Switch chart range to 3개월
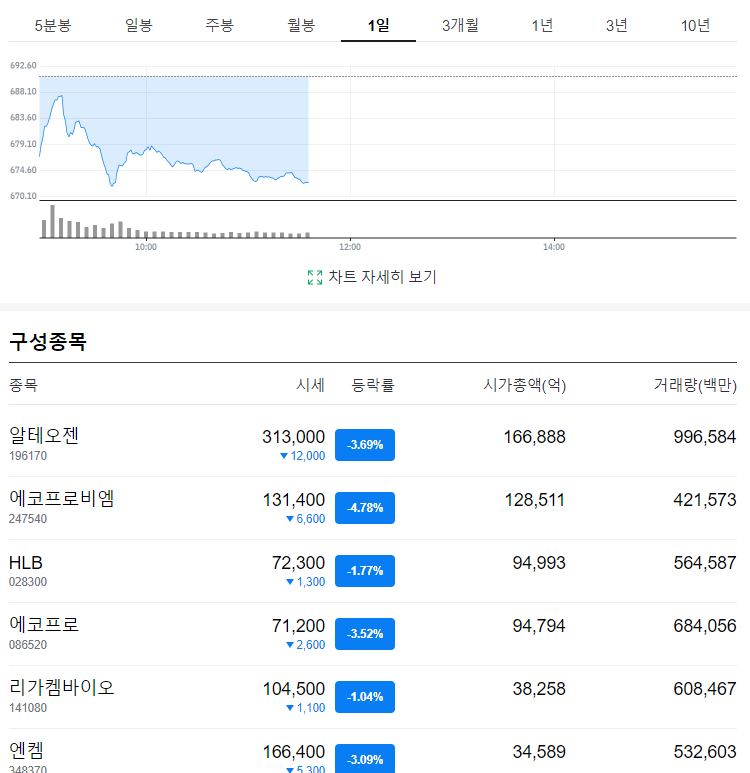This screenshot has width=750, height=773. pos(460,25)
